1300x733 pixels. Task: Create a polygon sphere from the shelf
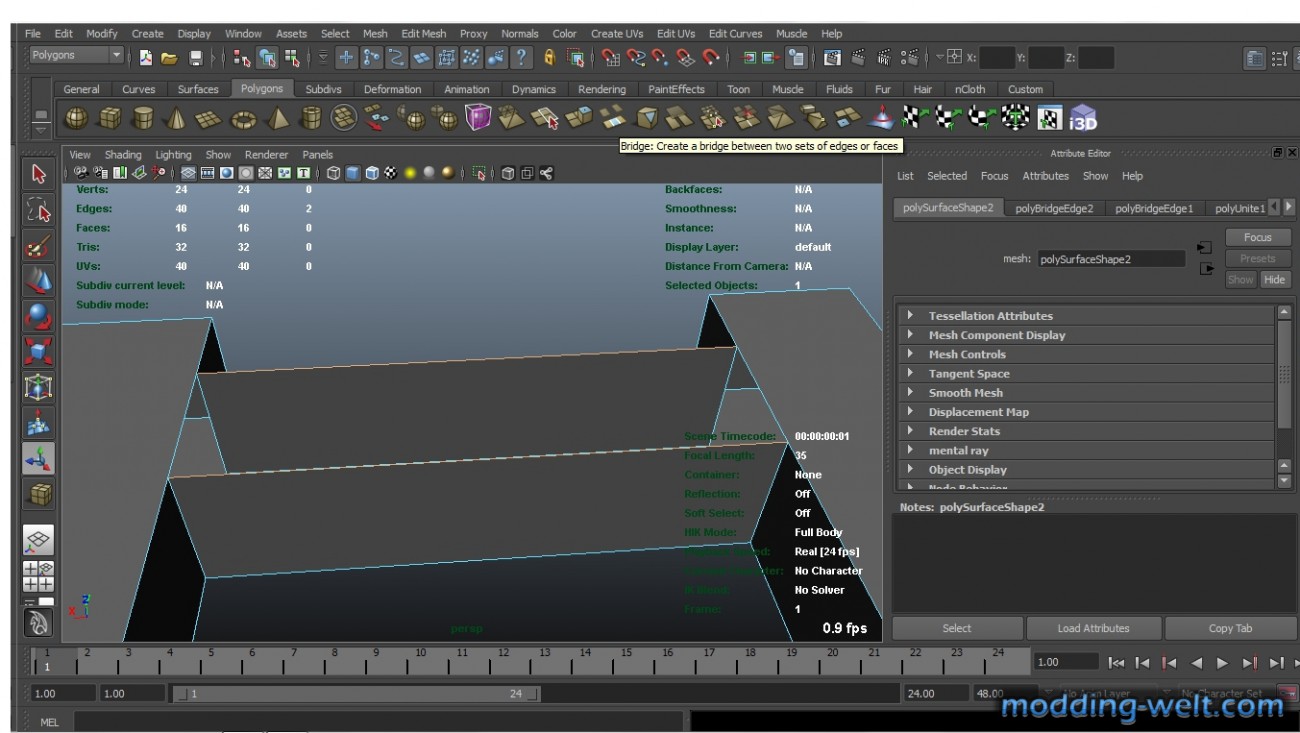point(76,119)
